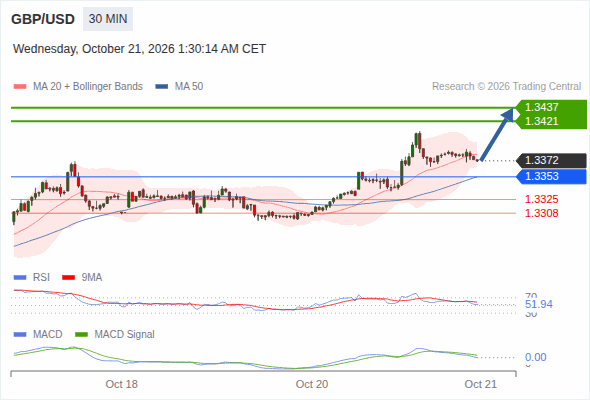Toggle the MA 20 + Bollinger Bands legend label
The height and width of the screenshot is (400, 590).
pyautogui.click(x=88, y=87)
